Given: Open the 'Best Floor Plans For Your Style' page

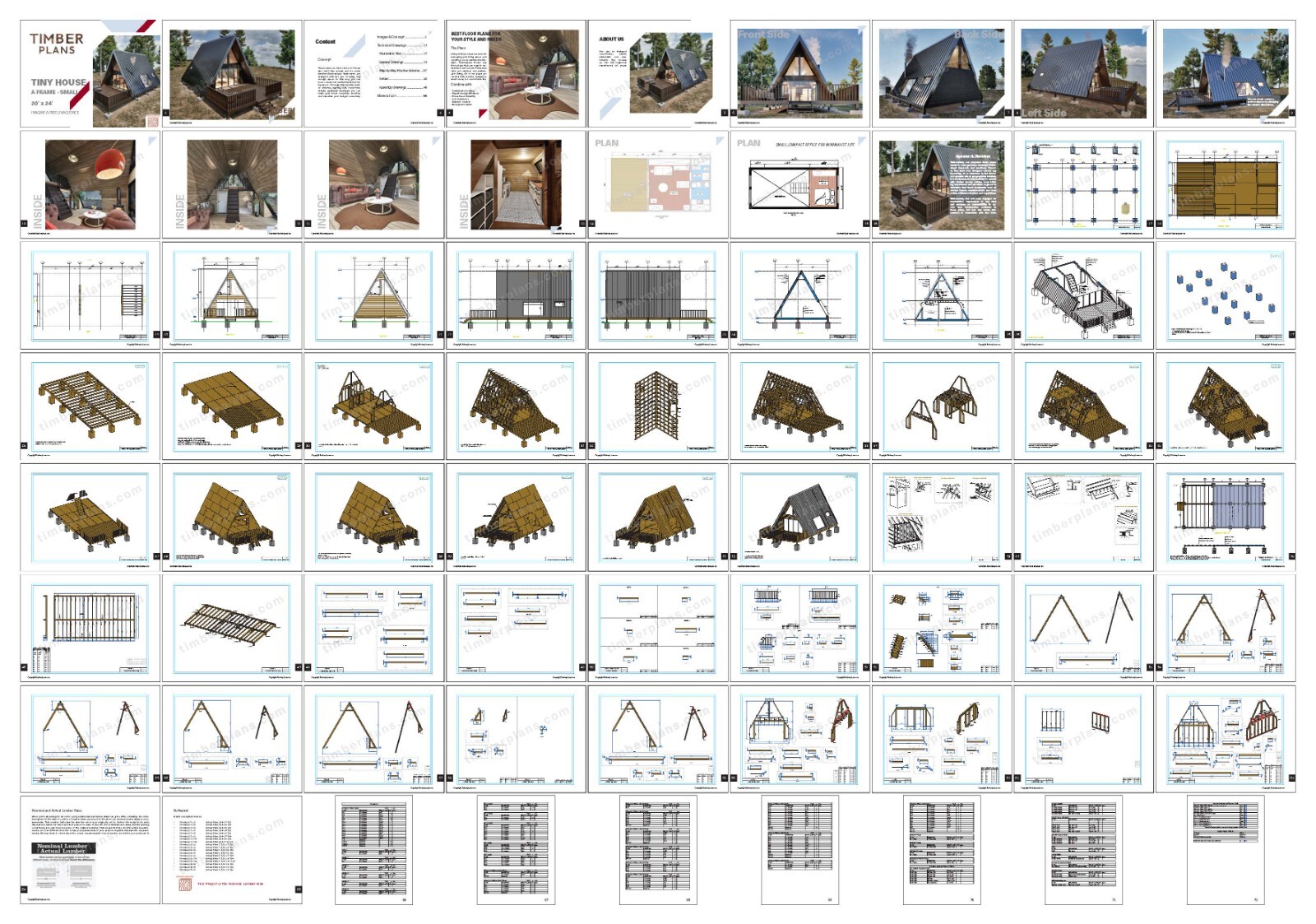Looking at the screenshot, I should pos(516,74).
